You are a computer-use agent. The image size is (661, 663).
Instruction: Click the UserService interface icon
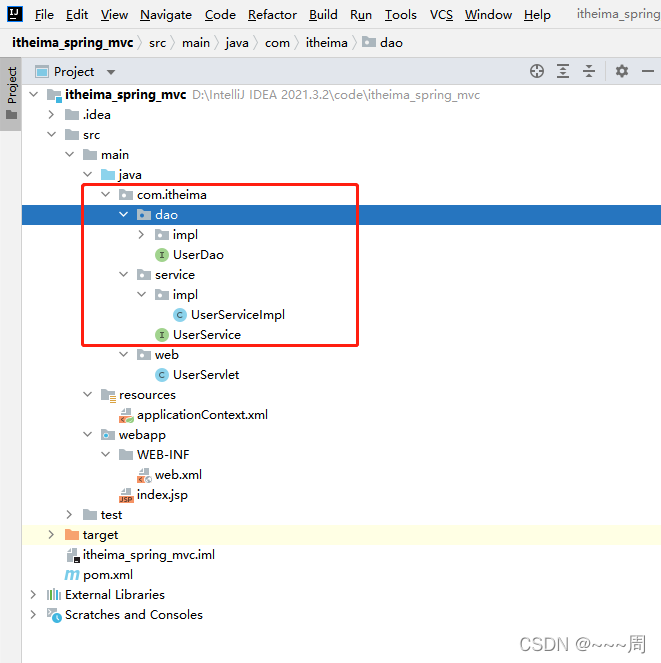pyautogui.click(x=162, y=335)
